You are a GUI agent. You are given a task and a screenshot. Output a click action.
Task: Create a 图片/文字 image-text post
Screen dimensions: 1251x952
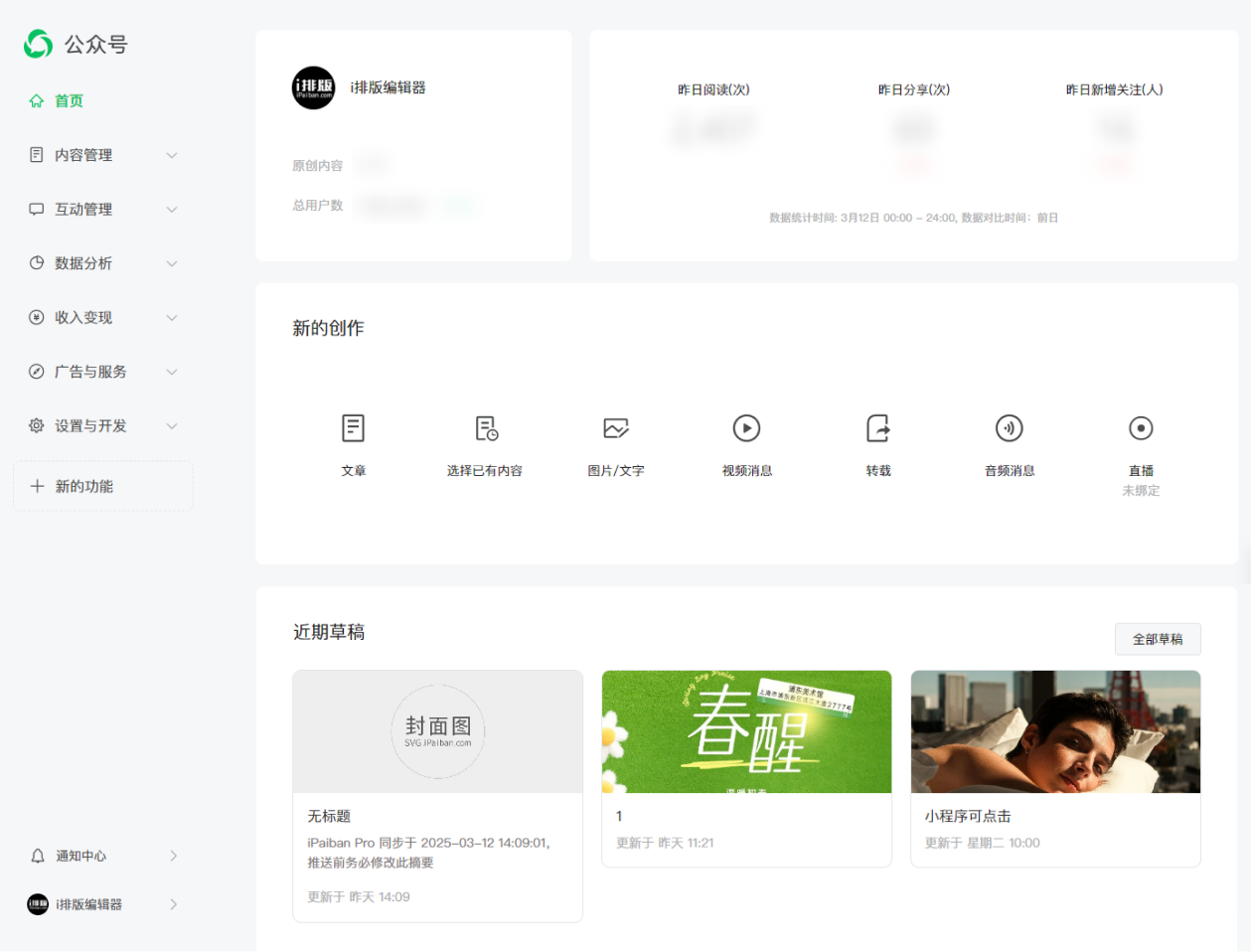pos(616,428)
